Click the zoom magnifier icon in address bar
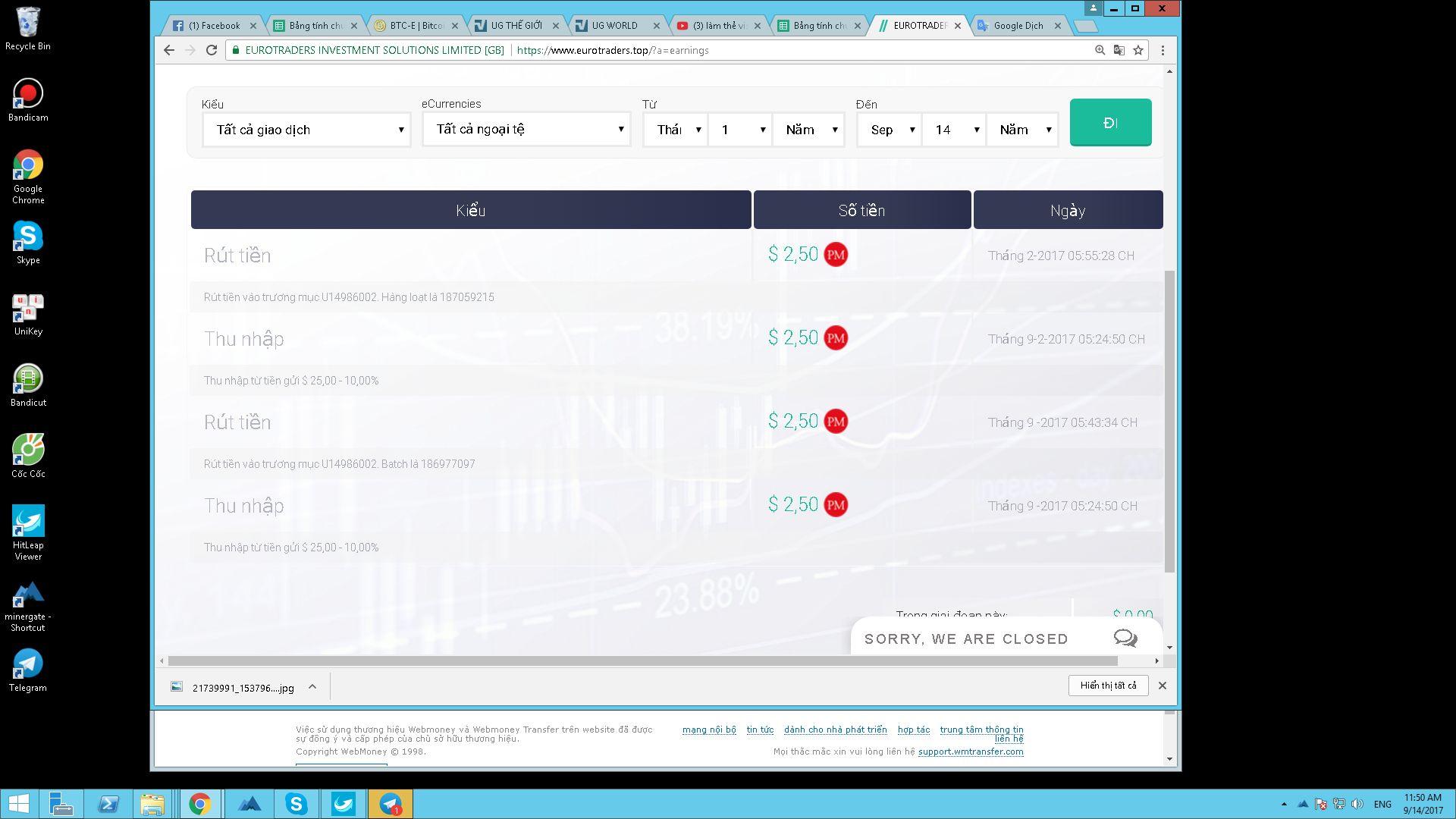This screenshot has height=819, width=1456. coord(1100,50)
